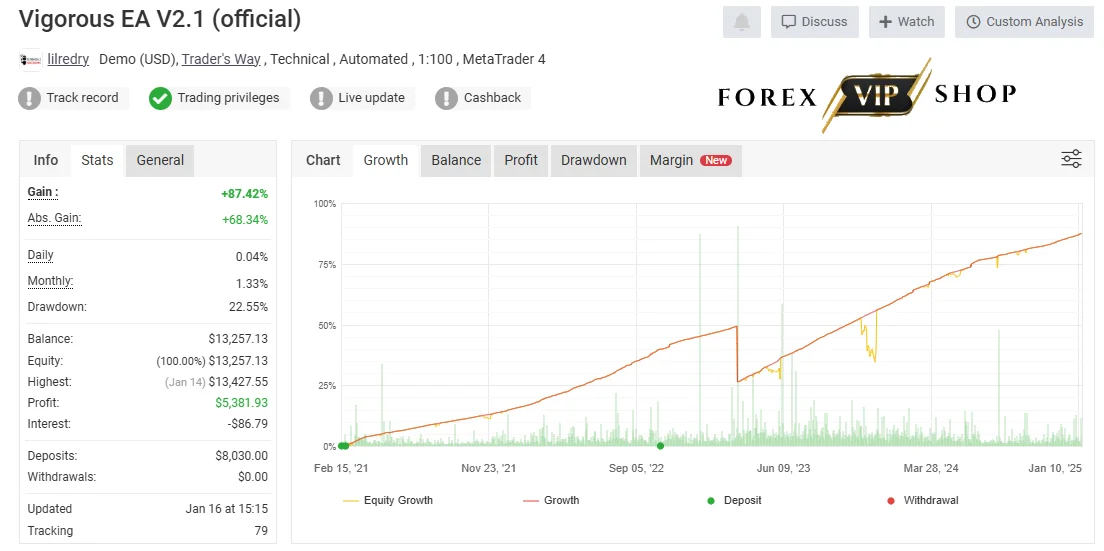
Task: Click the Live update status icon
Action: pos(321,98)
